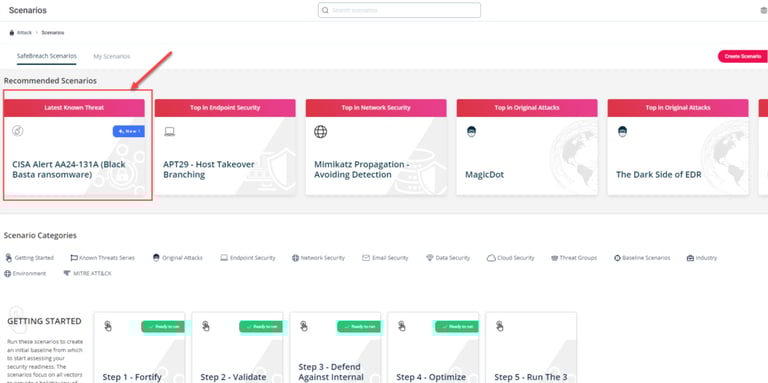
Task: Click the globe icon on Mimikatz Propagation card
Action: click(x=320, y=132)
